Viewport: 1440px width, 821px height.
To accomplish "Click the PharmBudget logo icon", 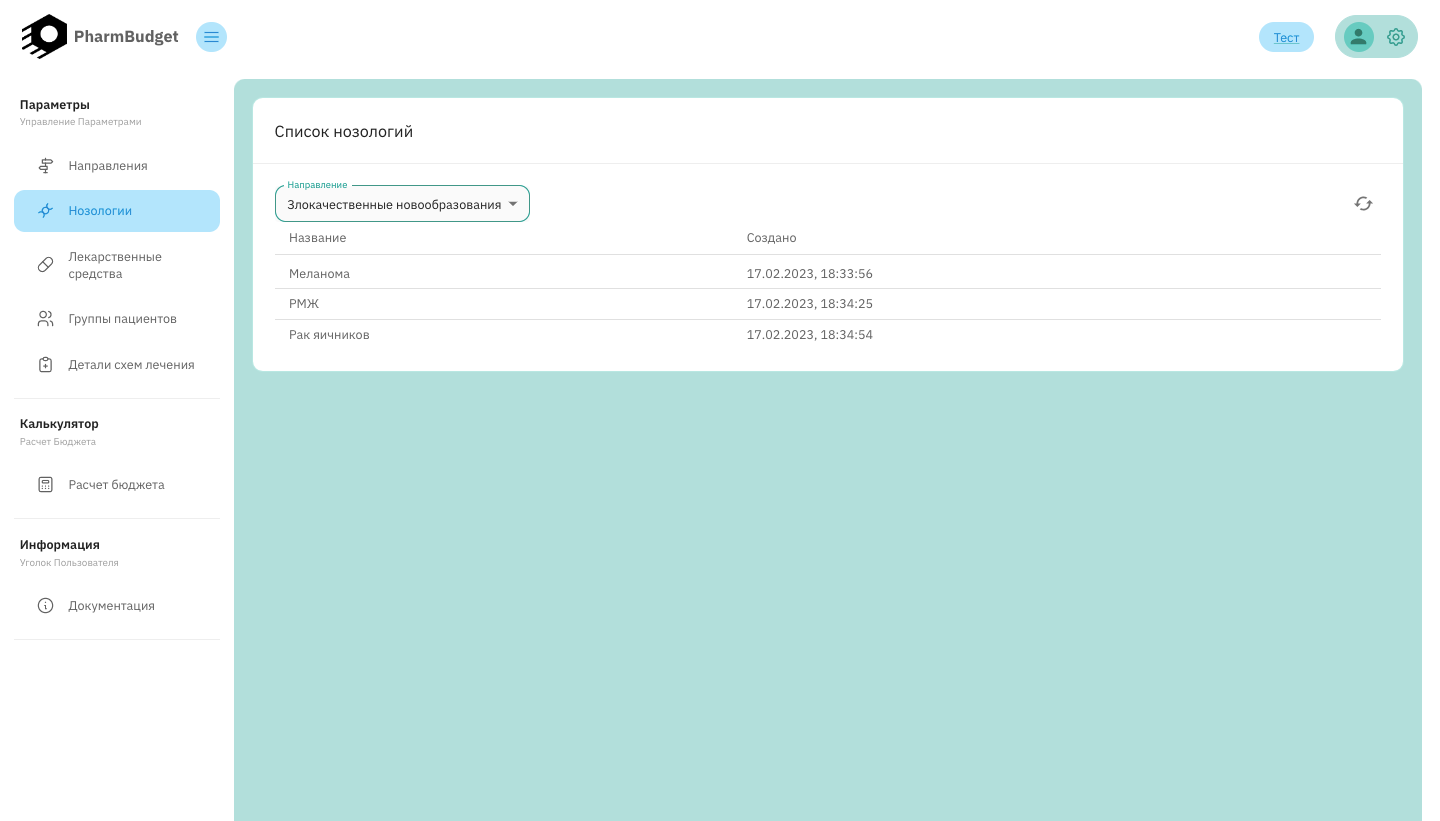I will tap(44, 36).
